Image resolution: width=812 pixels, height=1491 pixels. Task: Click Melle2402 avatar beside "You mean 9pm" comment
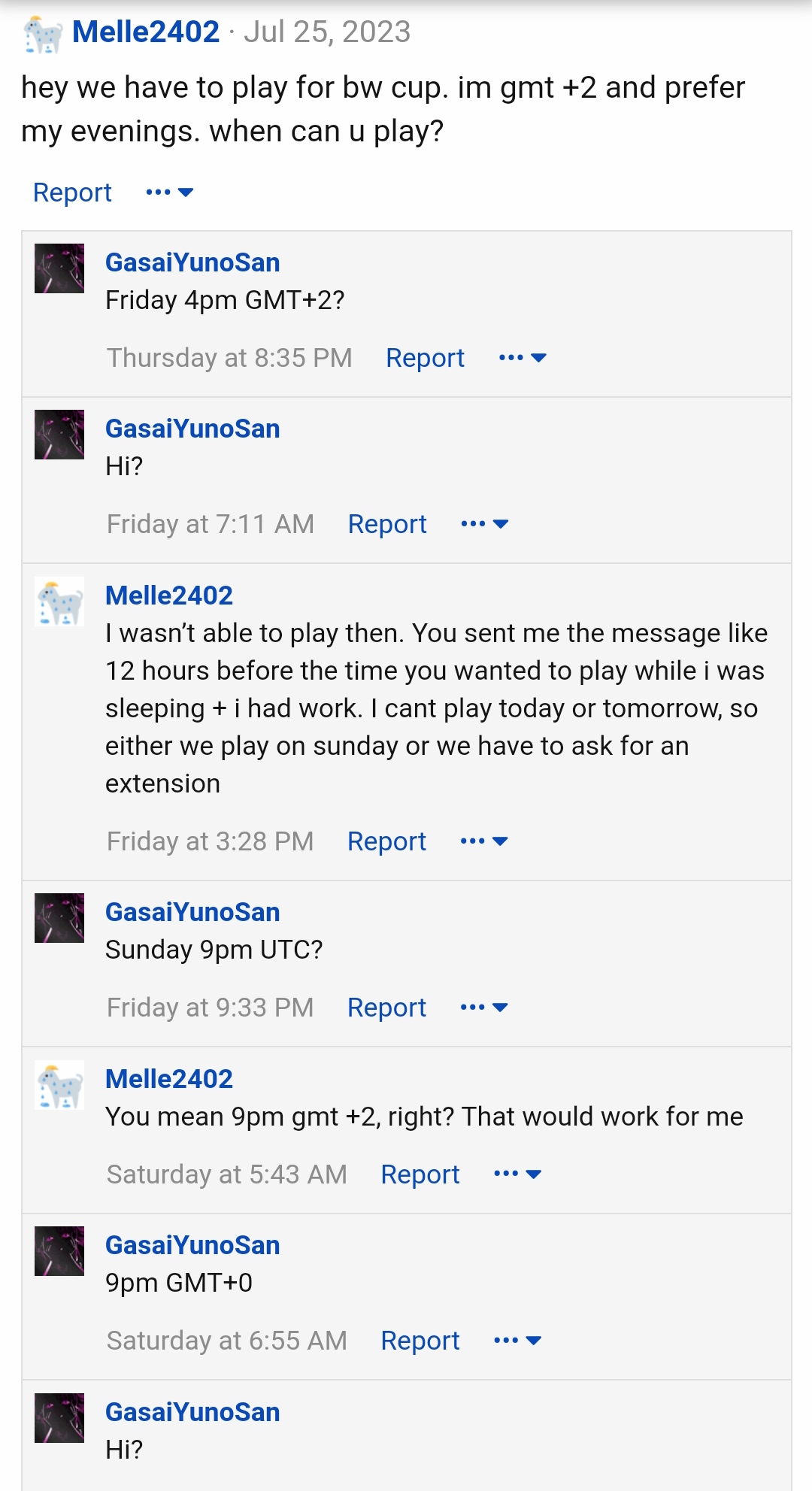click(x=59, y=1085)
